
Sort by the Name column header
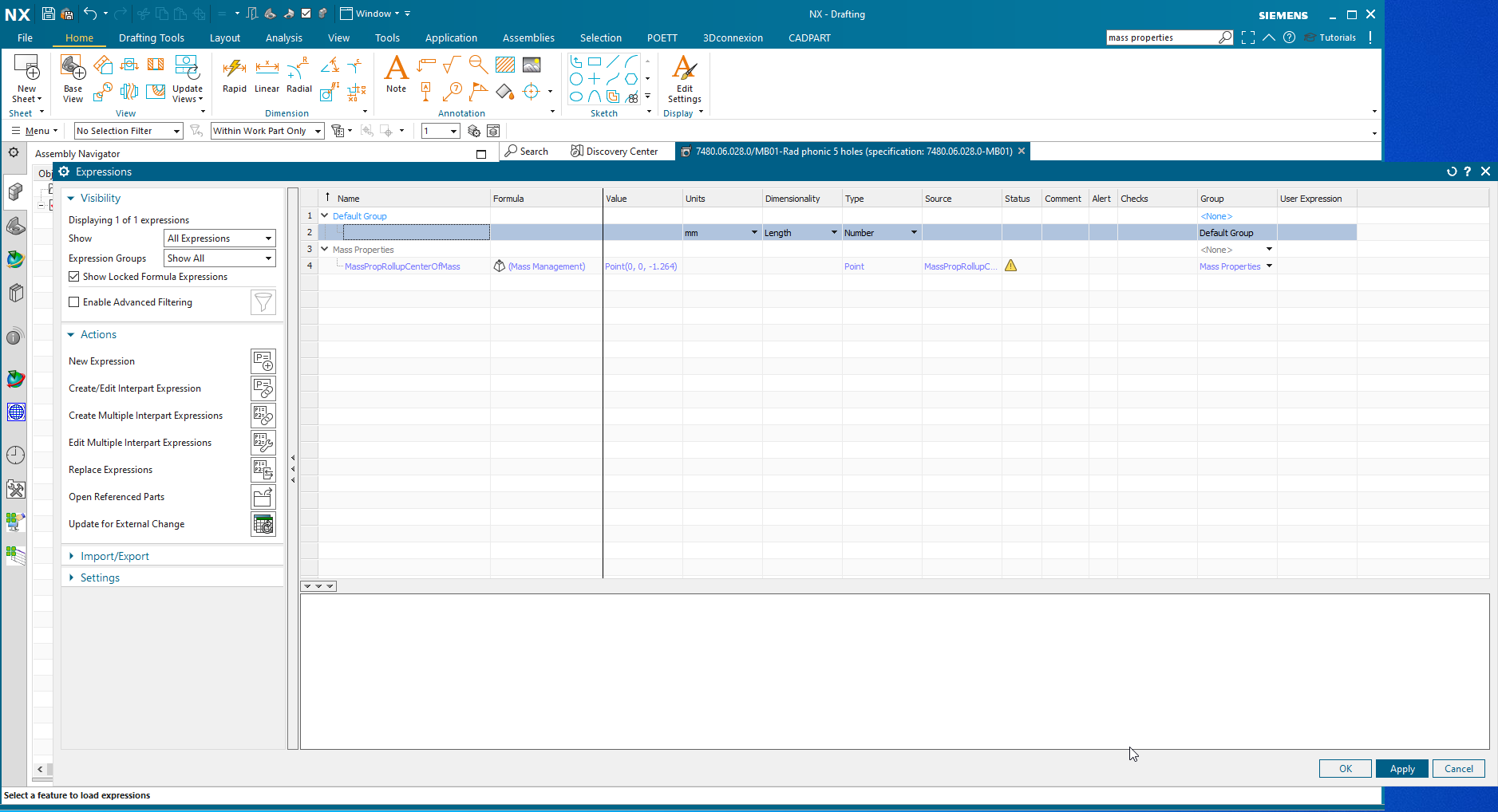[348, 199]
